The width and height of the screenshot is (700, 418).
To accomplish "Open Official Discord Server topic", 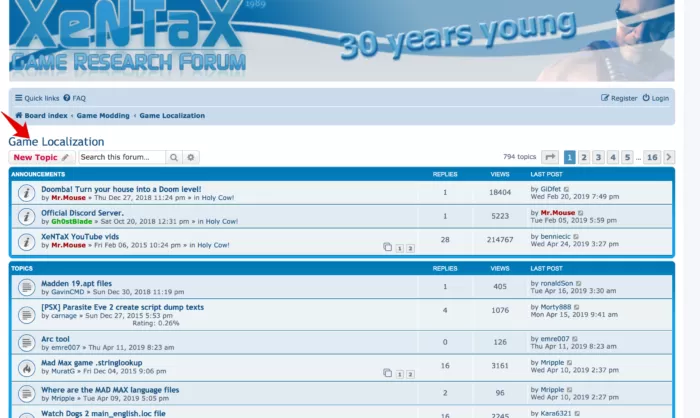I will [83, 213].
